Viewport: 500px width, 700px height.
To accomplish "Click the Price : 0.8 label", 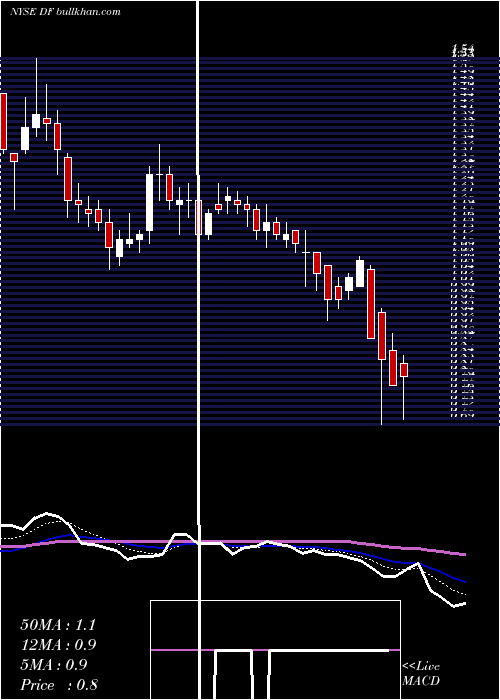I will (x=59, y=685).
